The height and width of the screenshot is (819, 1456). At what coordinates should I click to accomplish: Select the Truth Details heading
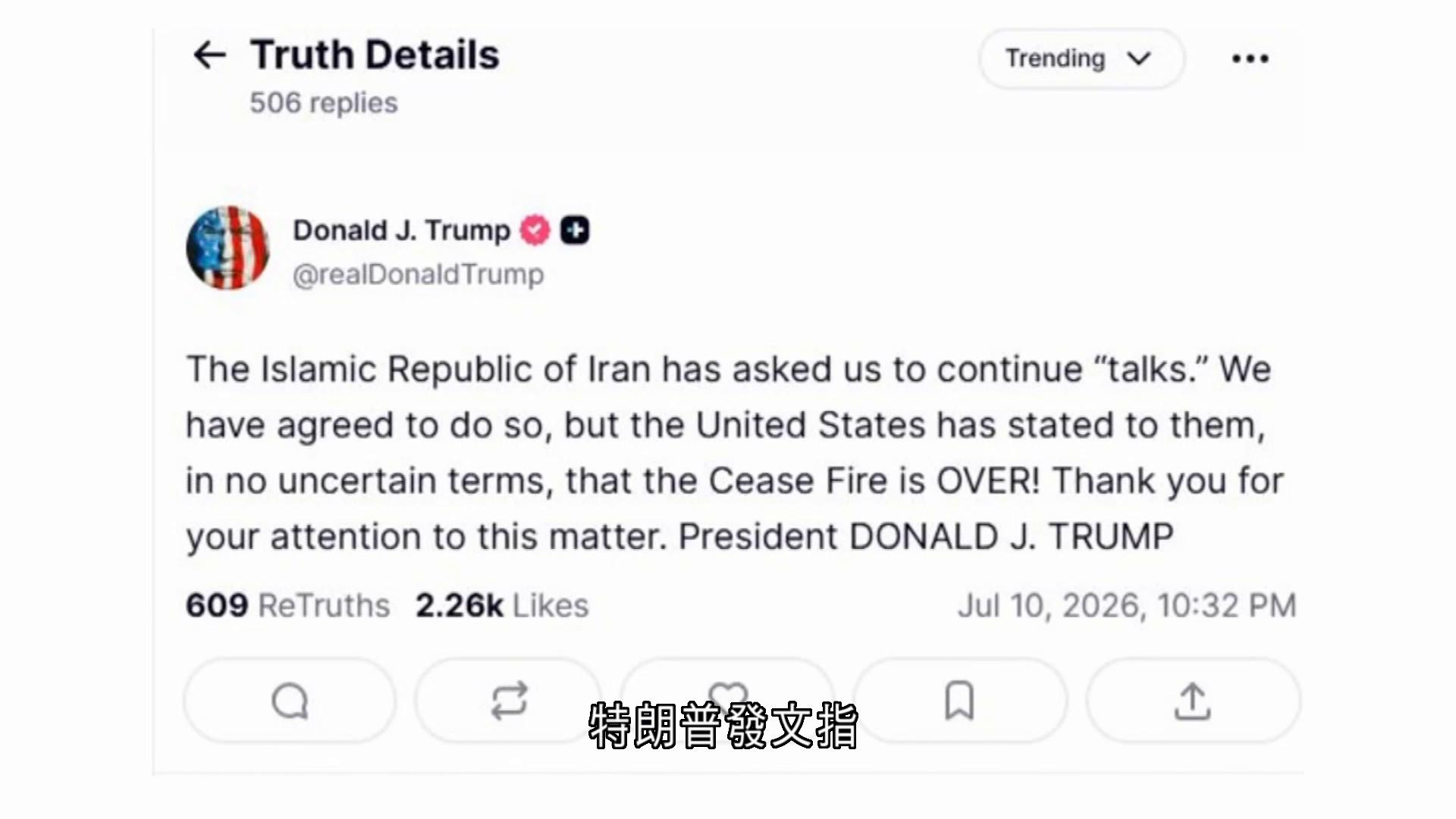pyautogui.click(x=375, y=55)
